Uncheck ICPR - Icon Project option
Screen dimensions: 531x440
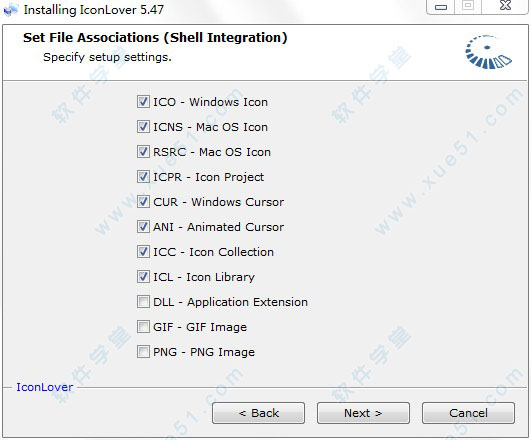click(x=143, y=177)
